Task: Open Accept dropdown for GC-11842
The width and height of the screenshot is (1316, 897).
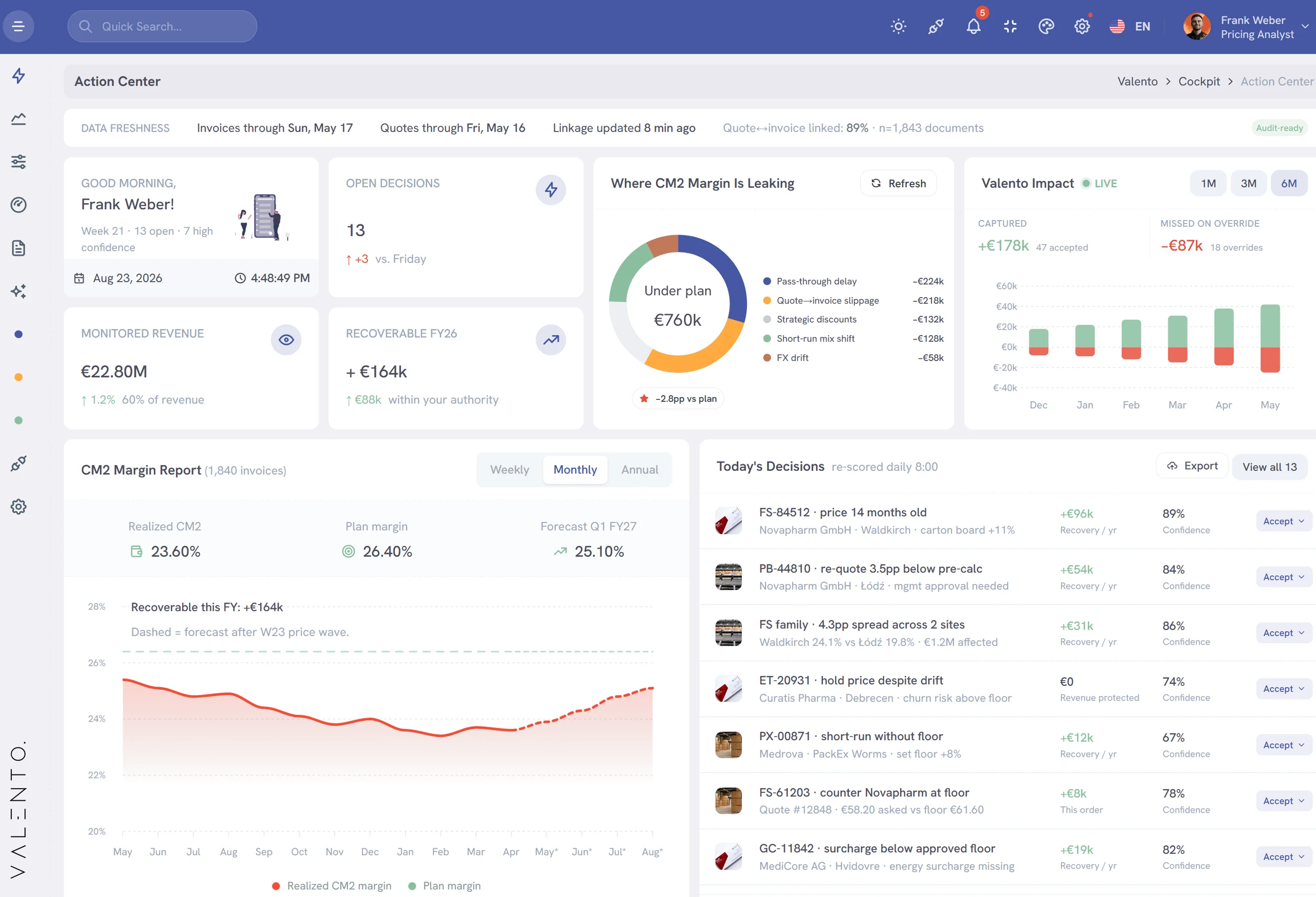Action: point(1283,857)
